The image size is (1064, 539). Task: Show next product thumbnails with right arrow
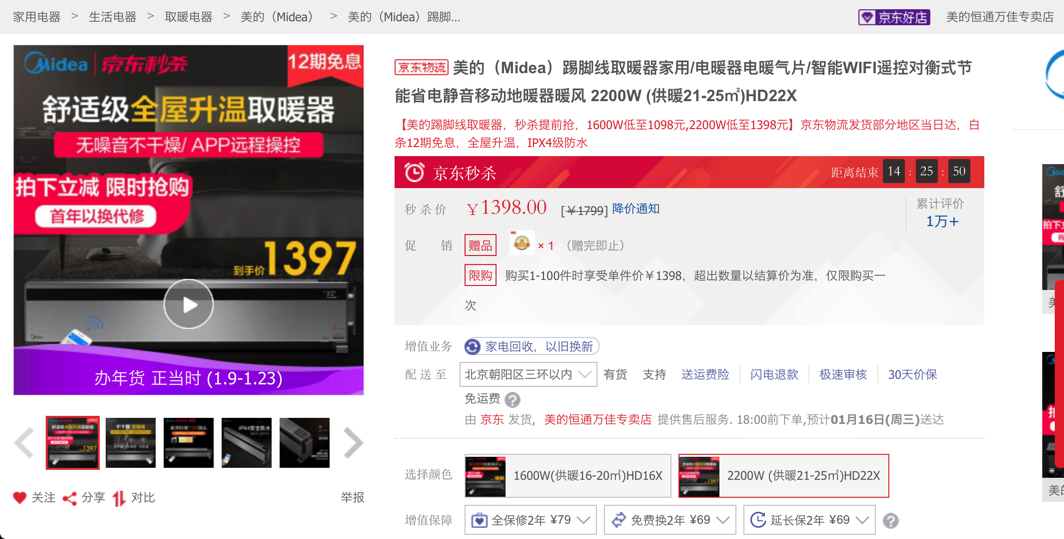point(353,443)
